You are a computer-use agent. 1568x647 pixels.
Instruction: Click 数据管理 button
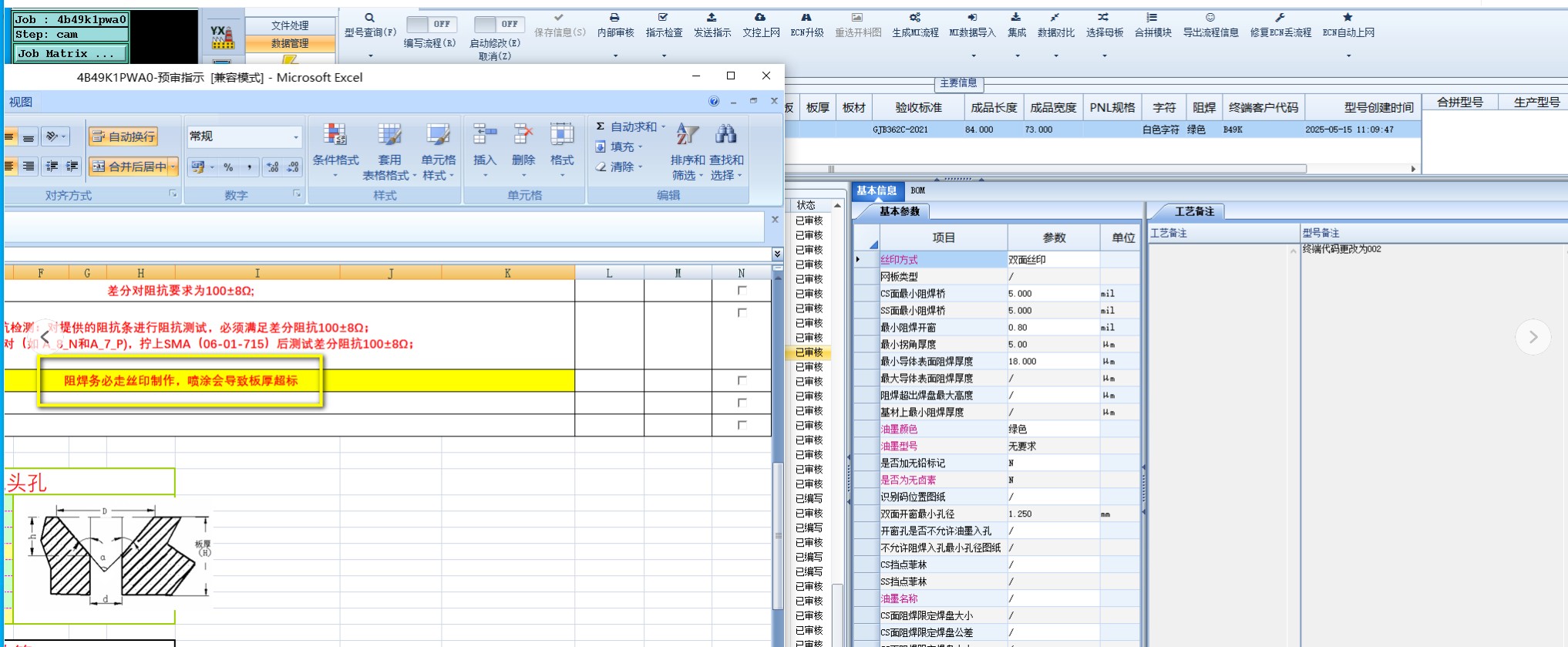pyautogui.click(x=290, y=44)
